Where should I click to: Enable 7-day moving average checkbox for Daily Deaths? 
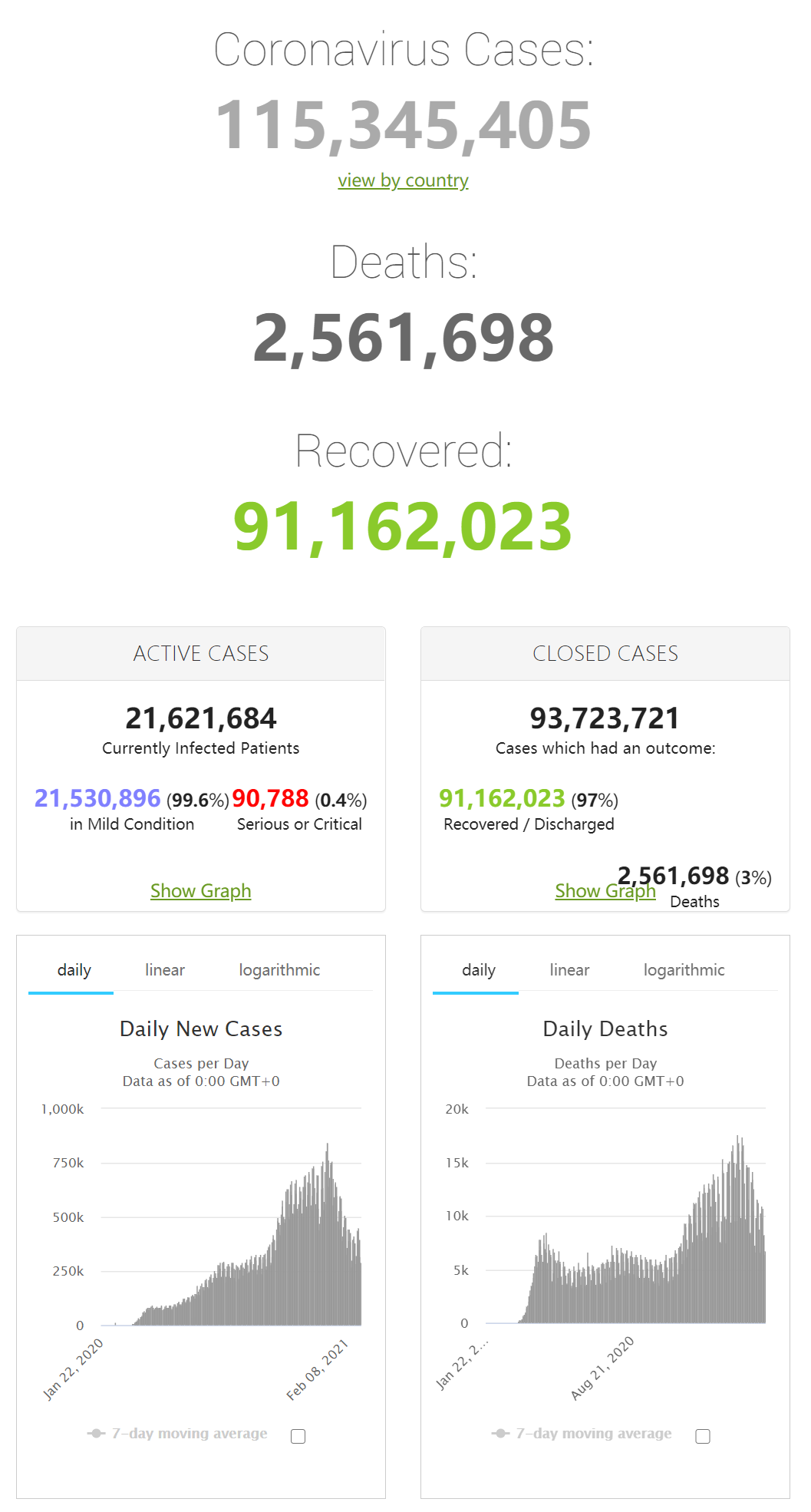(x=703, y=1436)
